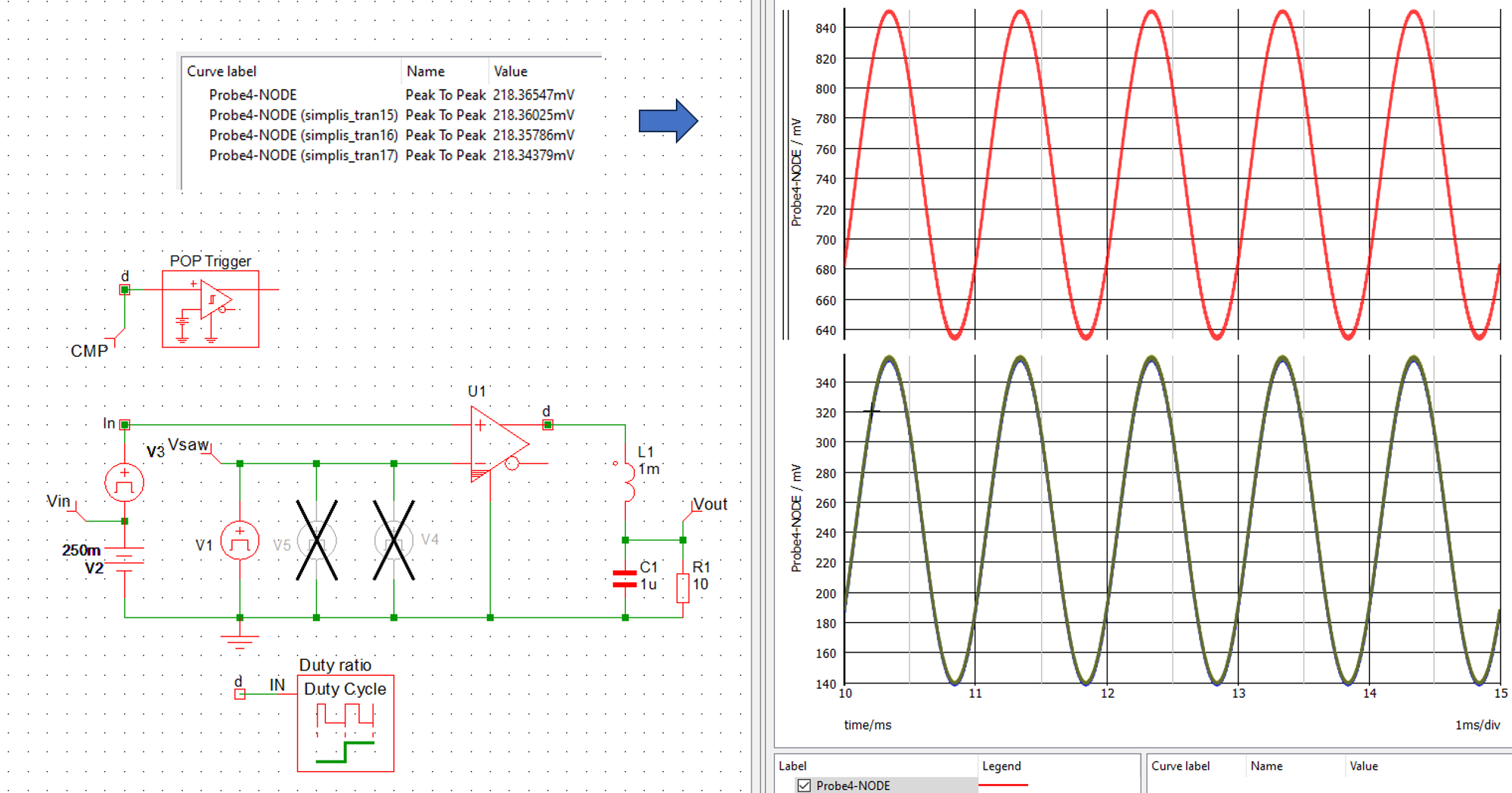Select the crossed-out V4 source
The image size is (1512, 793).
click(x=394, y=541)
